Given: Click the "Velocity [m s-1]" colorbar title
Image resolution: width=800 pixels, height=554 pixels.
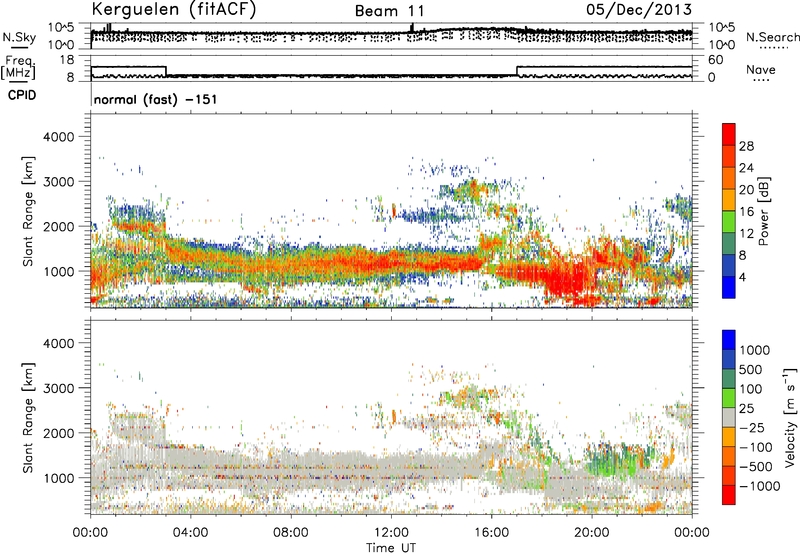Looking at the screenshot, I should coord(790,418).
